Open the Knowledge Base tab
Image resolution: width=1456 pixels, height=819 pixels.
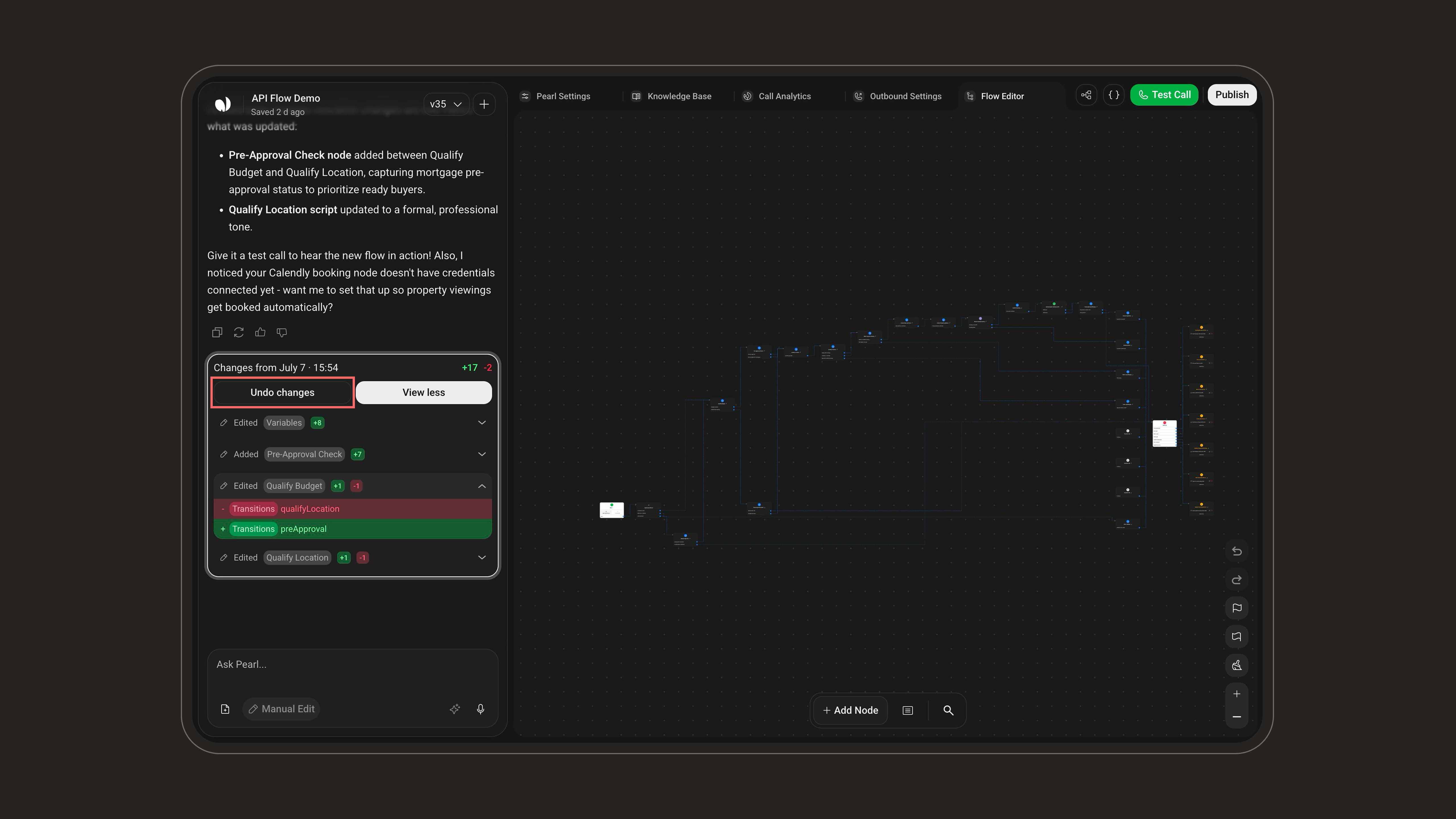(x=671, y=96)
